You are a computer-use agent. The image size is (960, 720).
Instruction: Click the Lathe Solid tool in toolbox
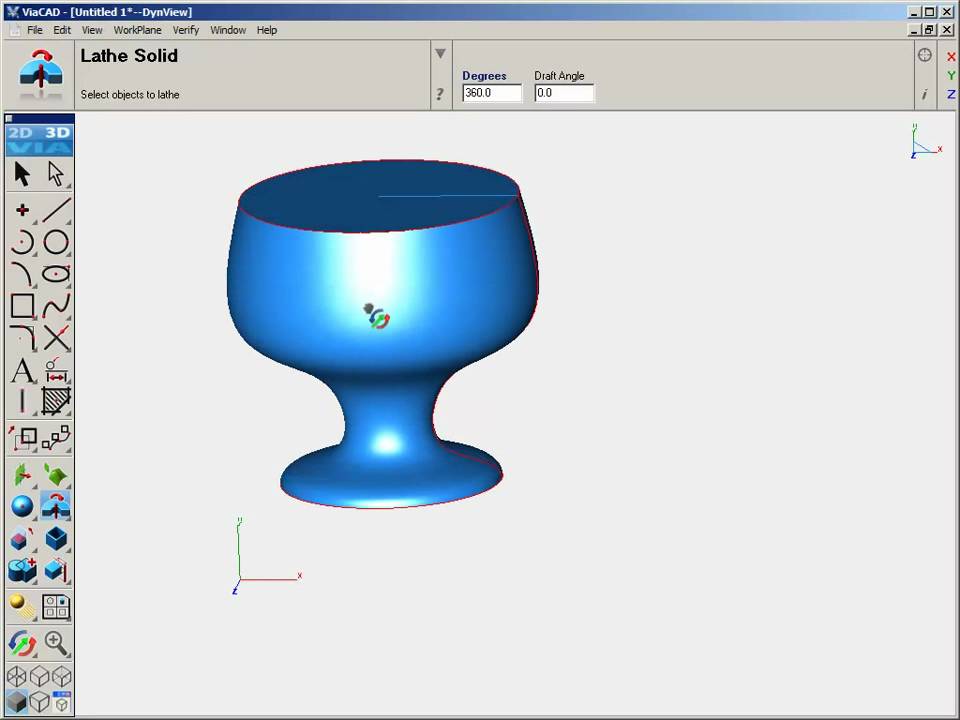pos(56,506)
